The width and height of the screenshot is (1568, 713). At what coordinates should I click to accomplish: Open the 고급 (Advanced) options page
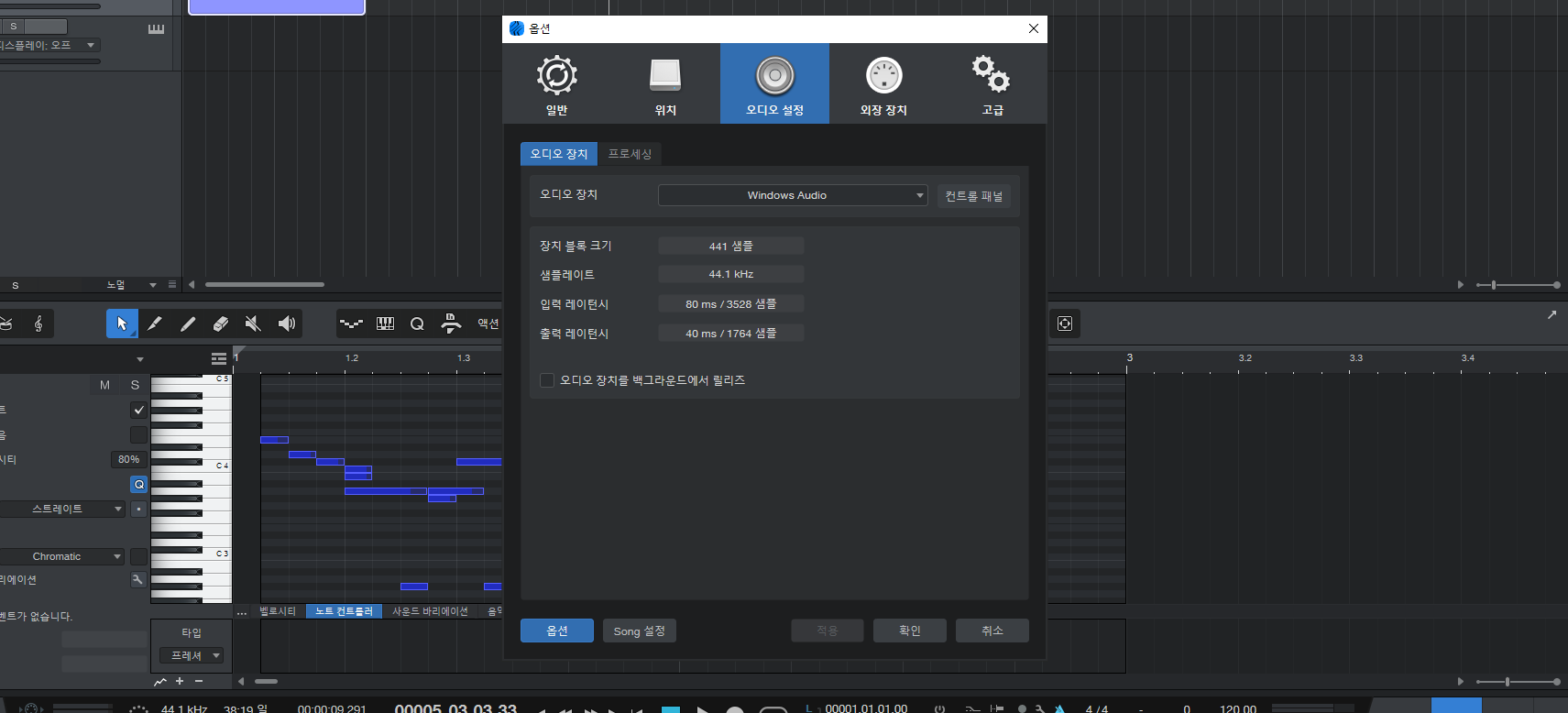point(992,84)
